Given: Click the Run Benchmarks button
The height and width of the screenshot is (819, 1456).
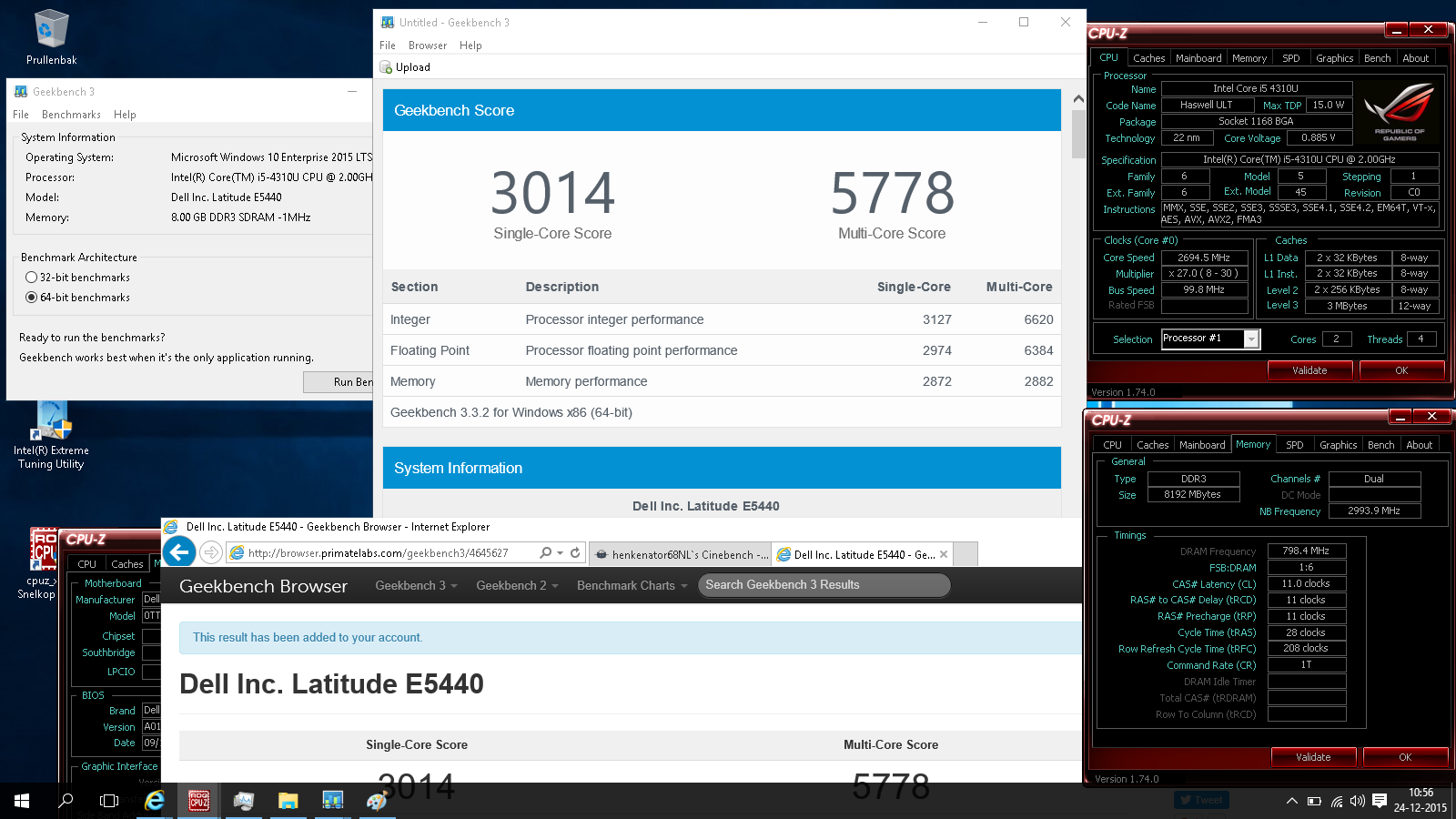Looking at the screenshot, I should [339, 382].
